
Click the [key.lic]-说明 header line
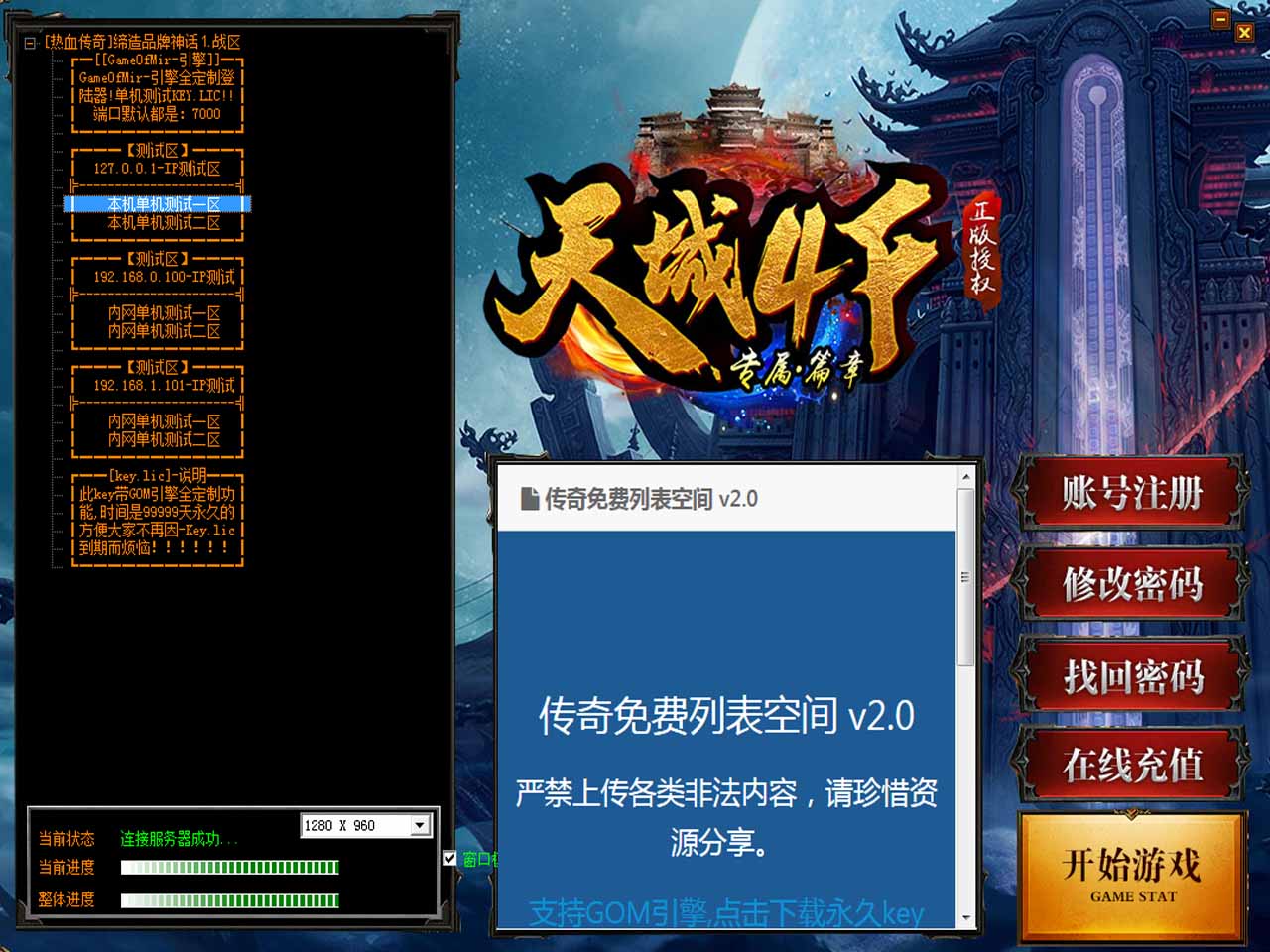point(157,475)
